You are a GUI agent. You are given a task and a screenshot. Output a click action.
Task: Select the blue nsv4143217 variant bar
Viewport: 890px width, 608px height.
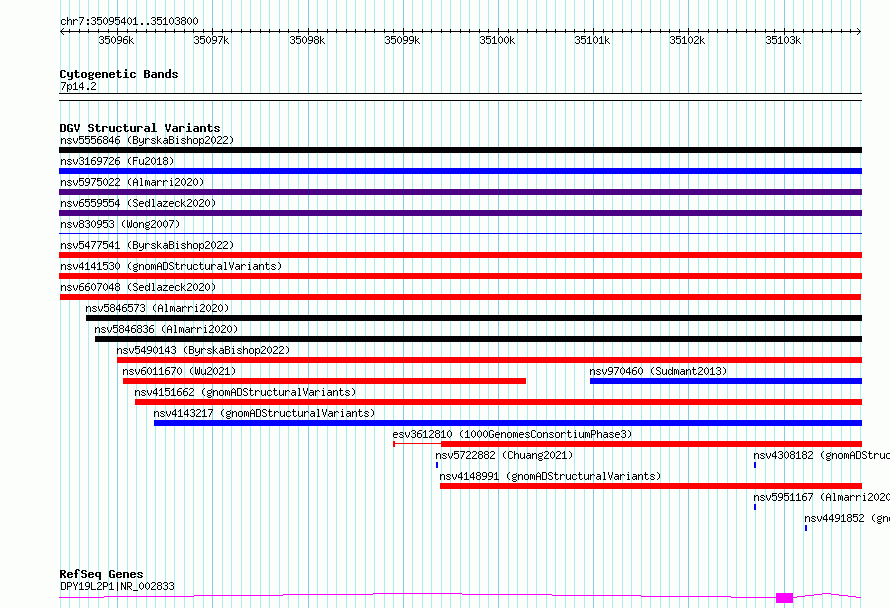pyautogui.click(x=508, y=423)
